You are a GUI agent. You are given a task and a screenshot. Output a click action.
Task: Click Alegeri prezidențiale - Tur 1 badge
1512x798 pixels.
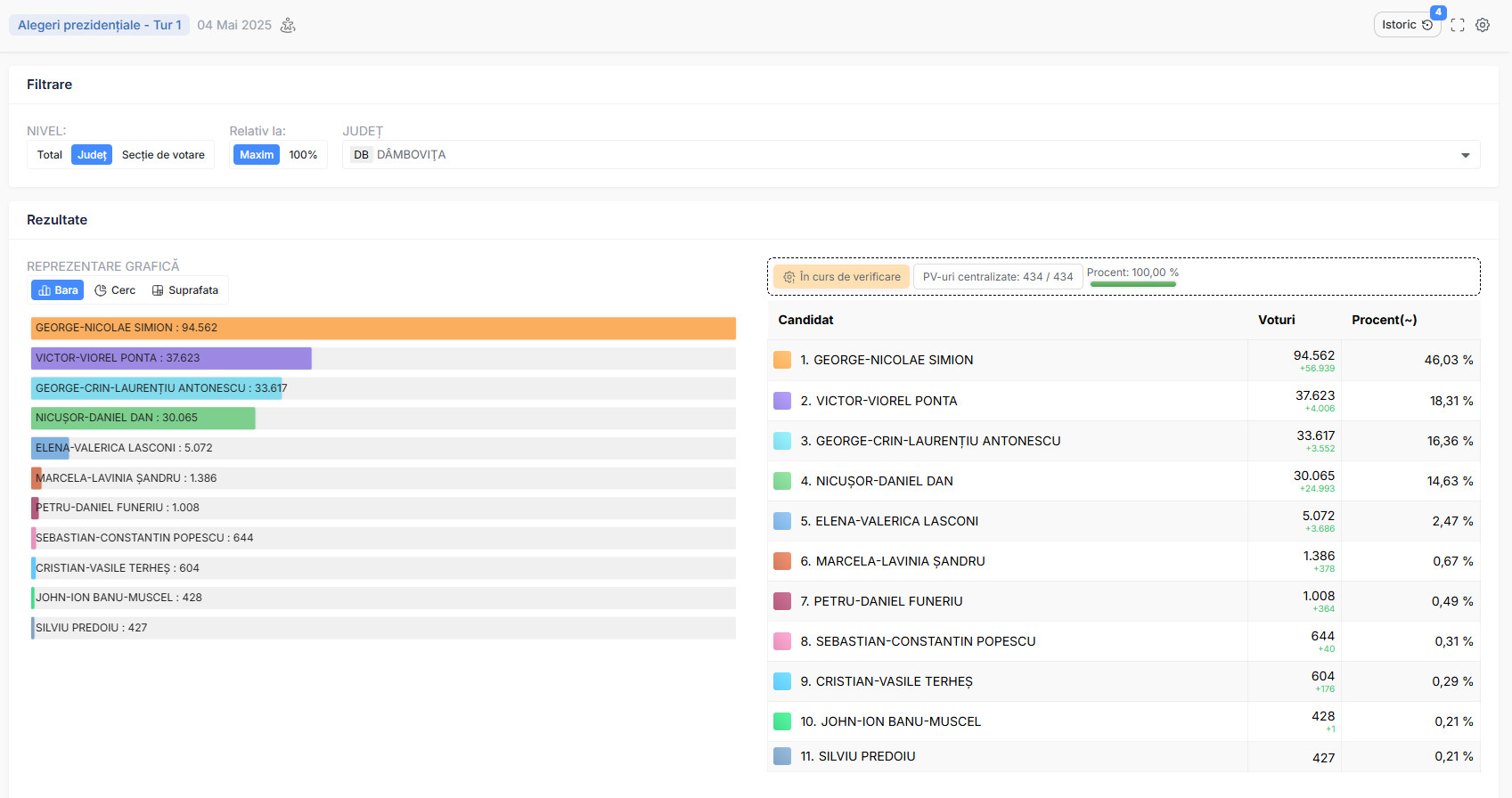pyautogui.click(x=100, y=25)
